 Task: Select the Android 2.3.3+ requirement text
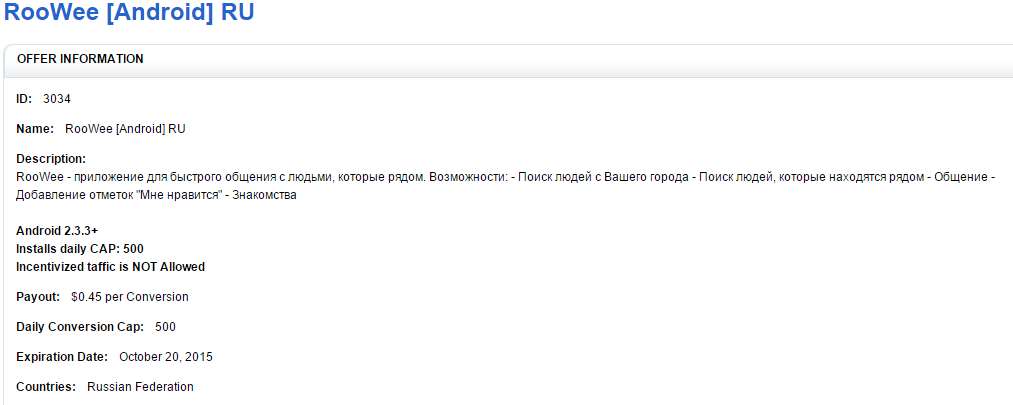(x=57, y=231)
